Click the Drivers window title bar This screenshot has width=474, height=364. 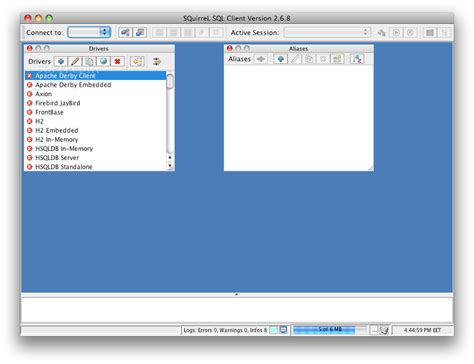point(99,49)
